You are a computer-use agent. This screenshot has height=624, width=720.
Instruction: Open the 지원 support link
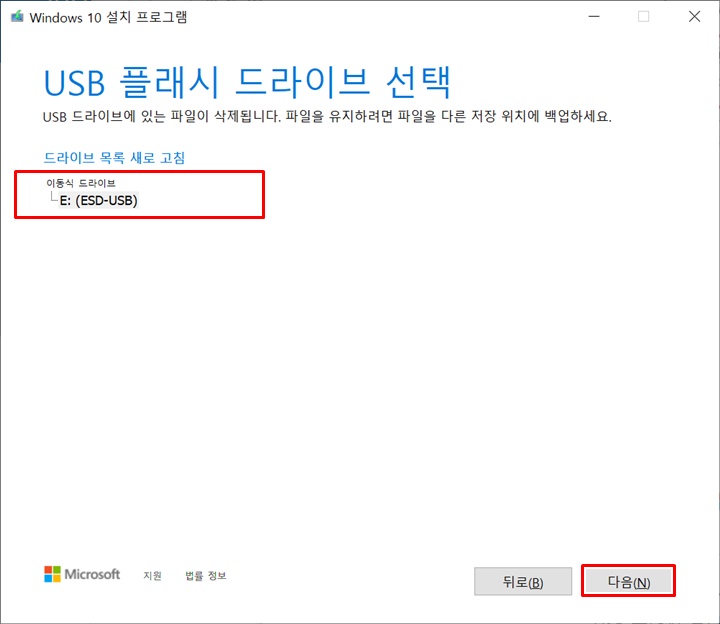[152, 575]
